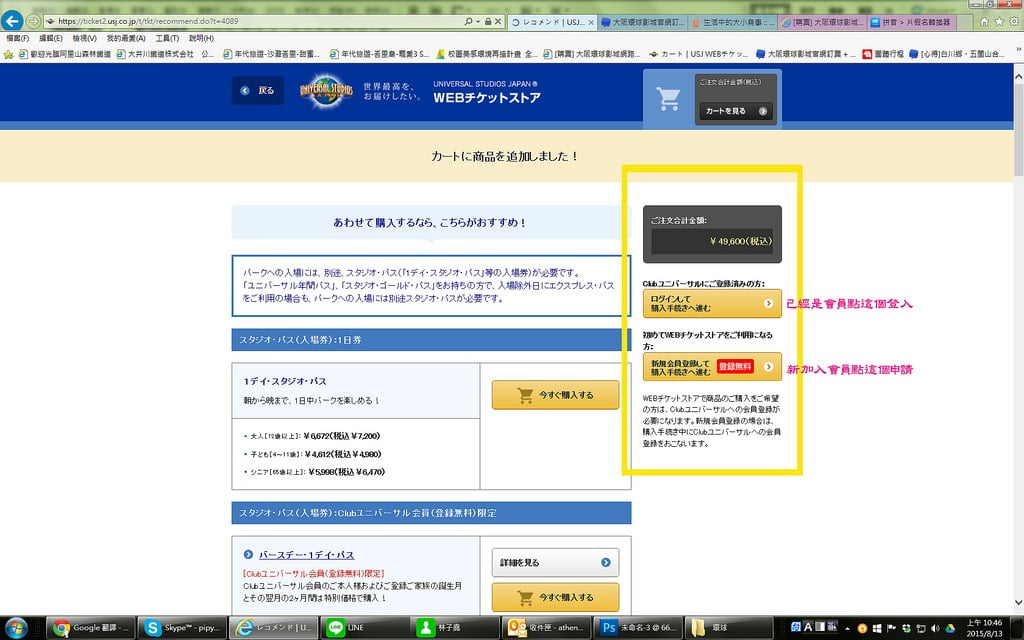Click the browser back arrow button
This screenshot has width=1024, height=640.
(x=14, y=21)
